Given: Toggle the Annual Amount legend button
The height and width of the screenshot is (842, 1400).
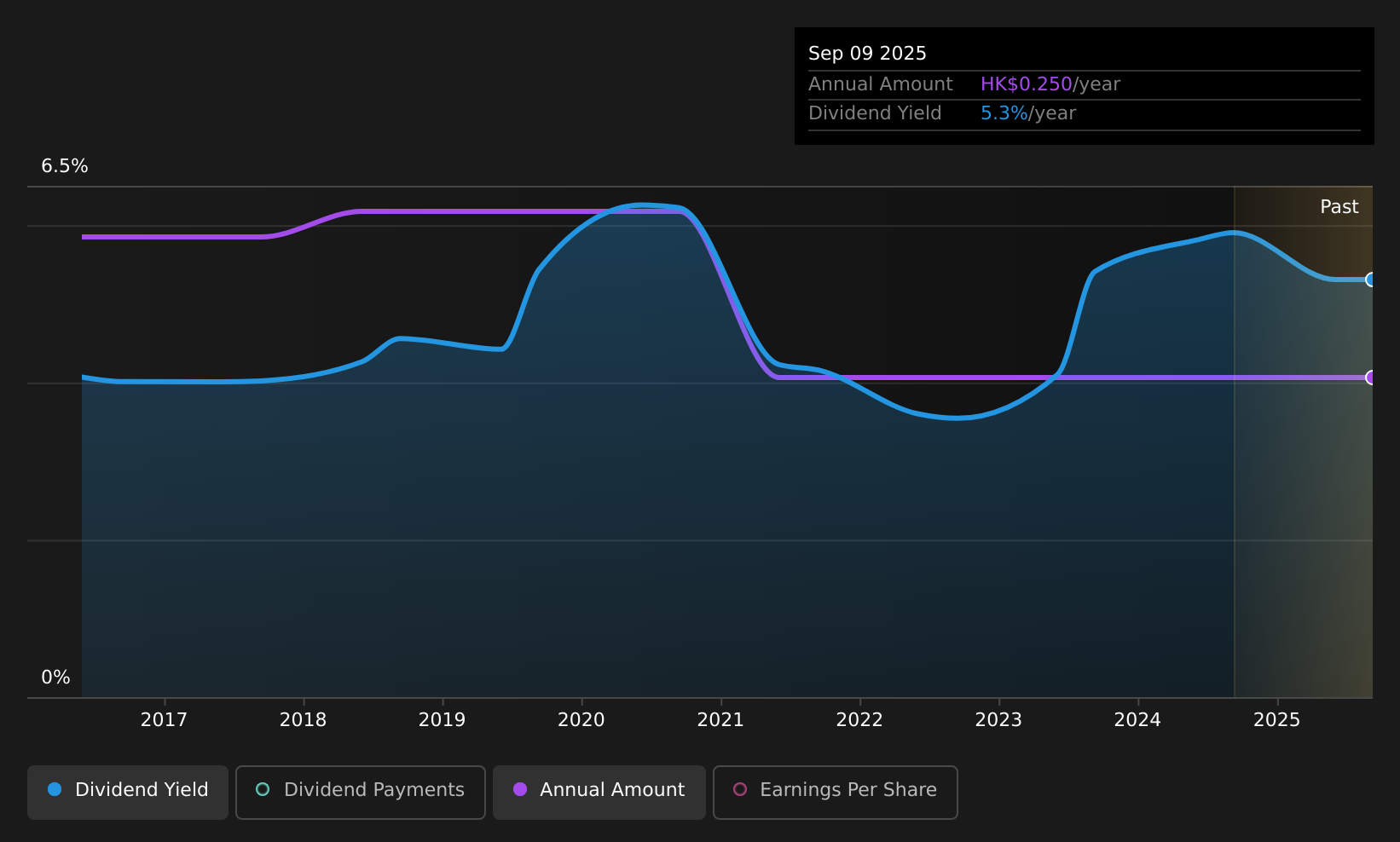Looking at the screenshot, I should (x=599, y=792).
